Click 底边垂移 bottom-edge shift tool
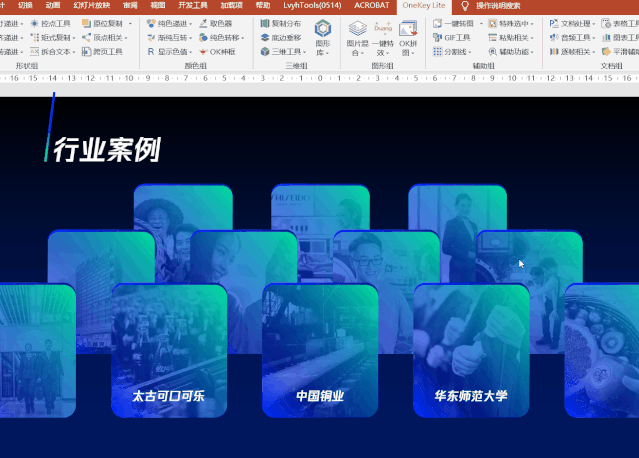The image size is (639, 458). (x=281, y=37)
